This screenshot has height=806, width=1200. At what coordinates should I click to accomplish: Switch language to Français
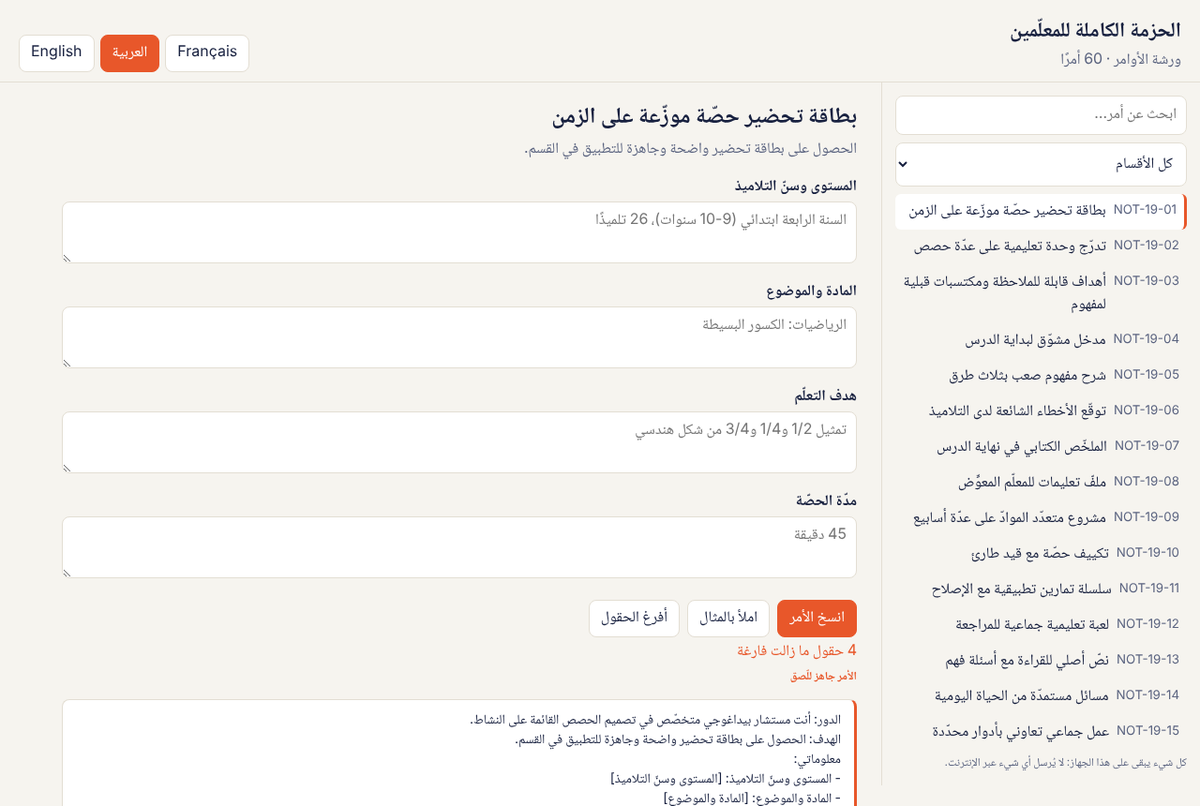[x=207, y=53]
